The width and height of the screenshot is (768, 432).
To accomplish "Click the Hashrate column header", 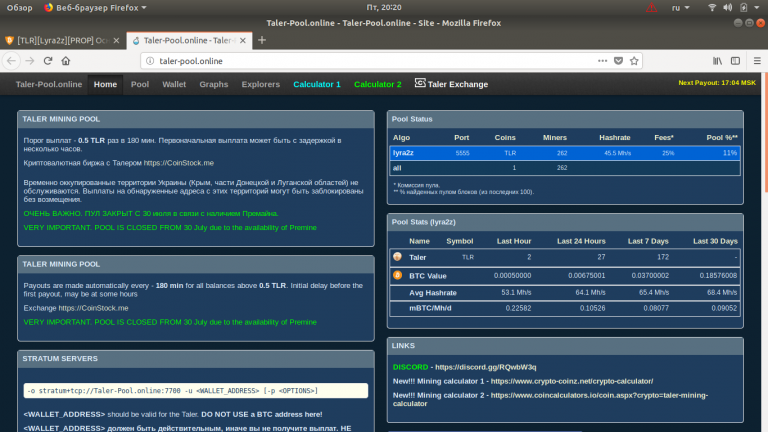I will (x=615, y=138).
